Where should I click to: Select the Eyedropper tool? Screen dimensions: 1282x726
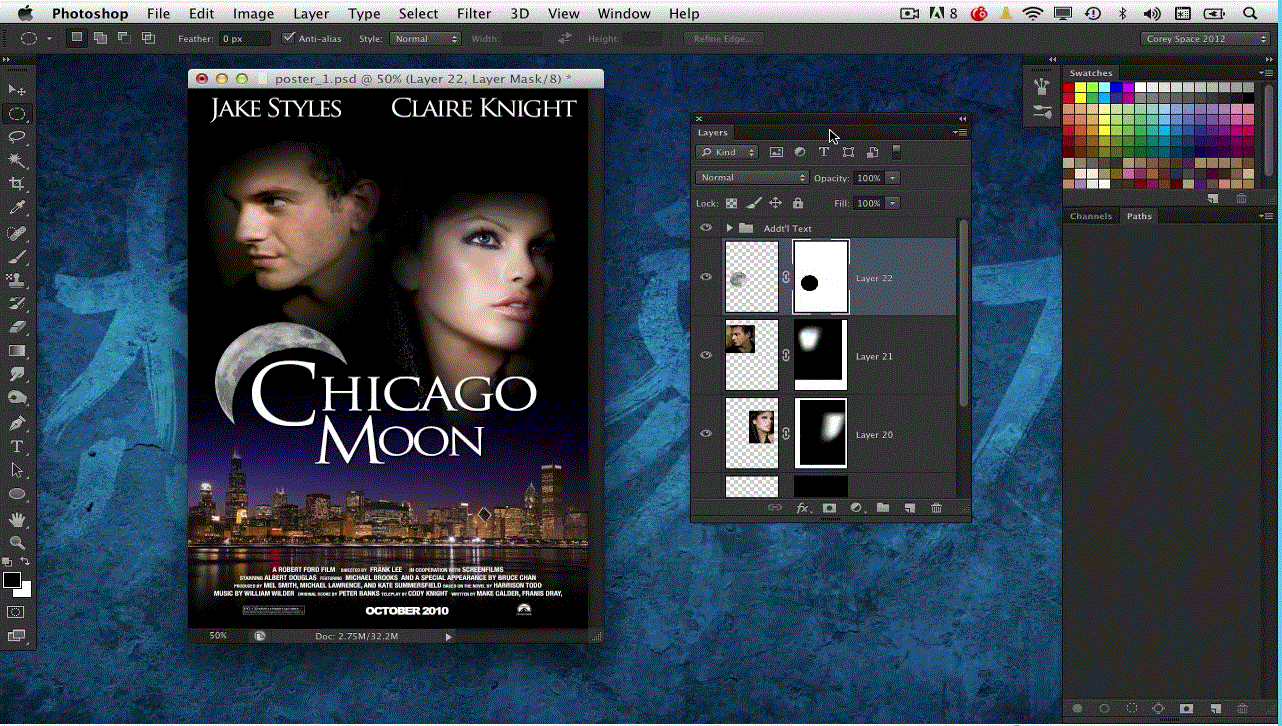pos(17,208)
